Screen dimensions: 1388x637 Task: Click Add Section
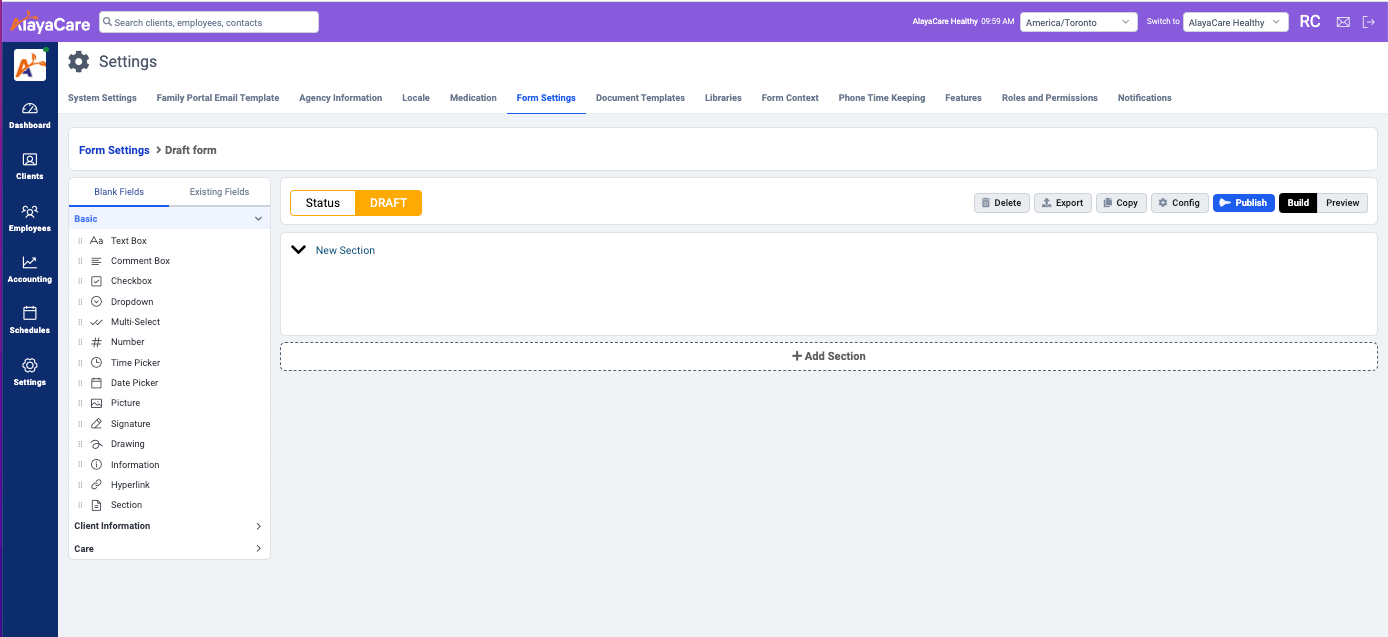click(x=829, y=356)
